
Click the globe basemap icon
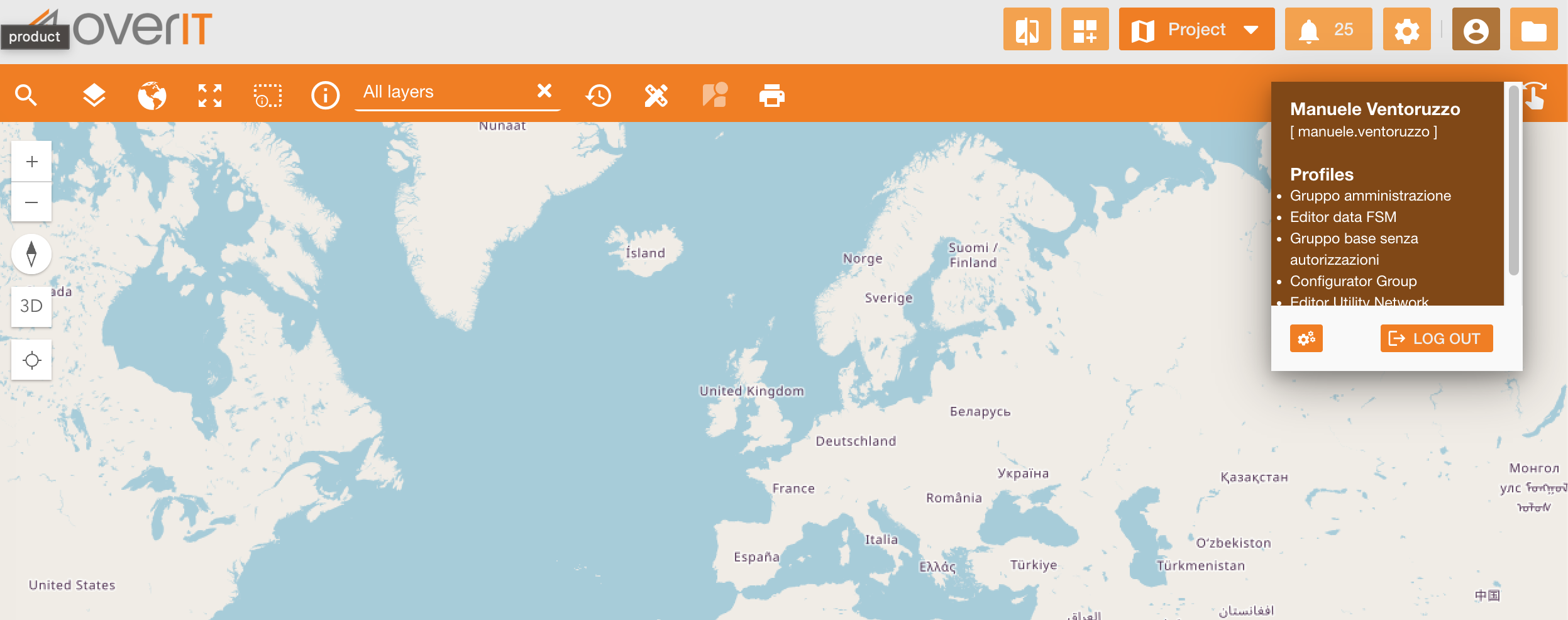click(x=152, y=96)
